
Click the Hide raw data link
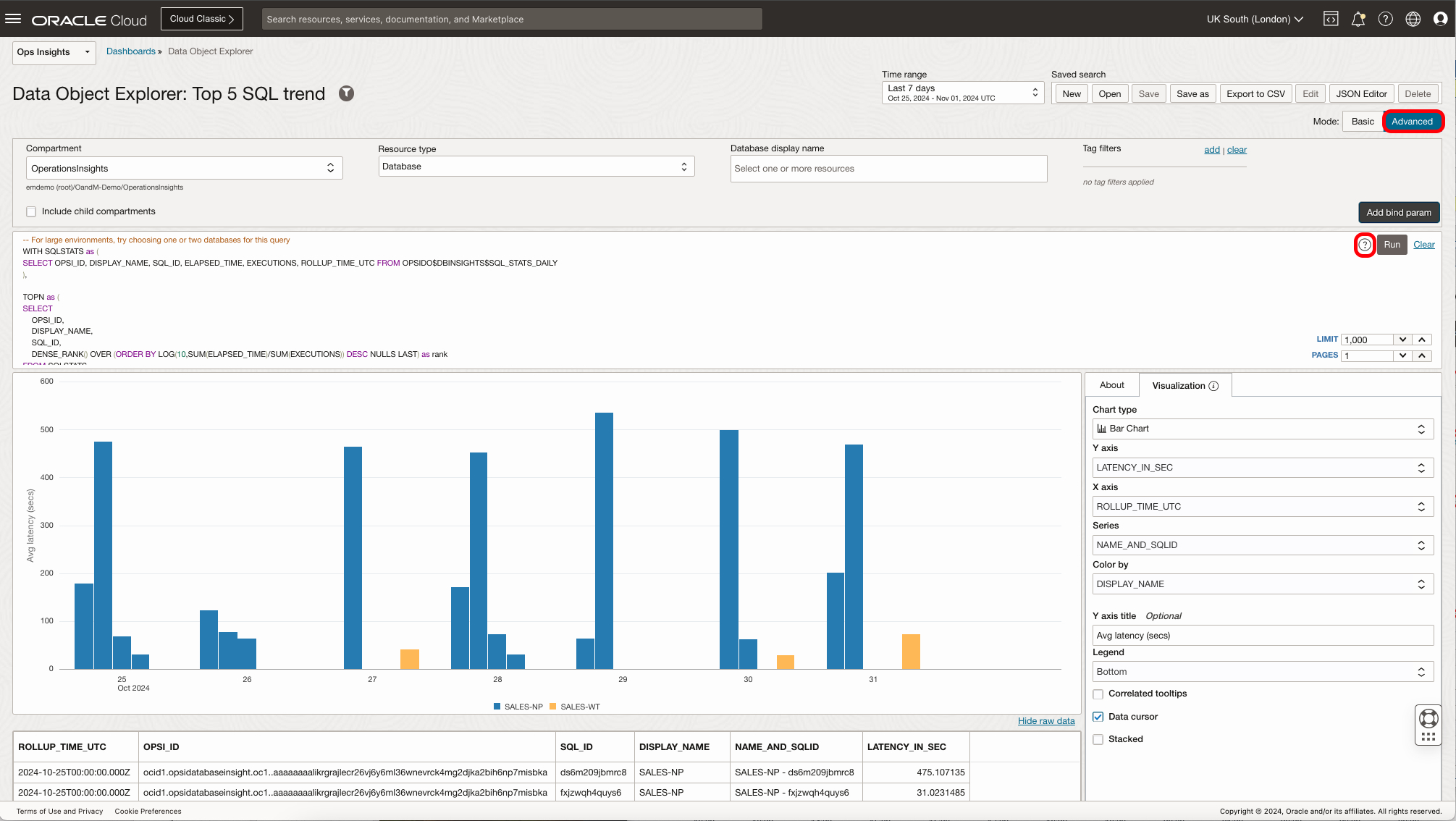click(1045, 721)
